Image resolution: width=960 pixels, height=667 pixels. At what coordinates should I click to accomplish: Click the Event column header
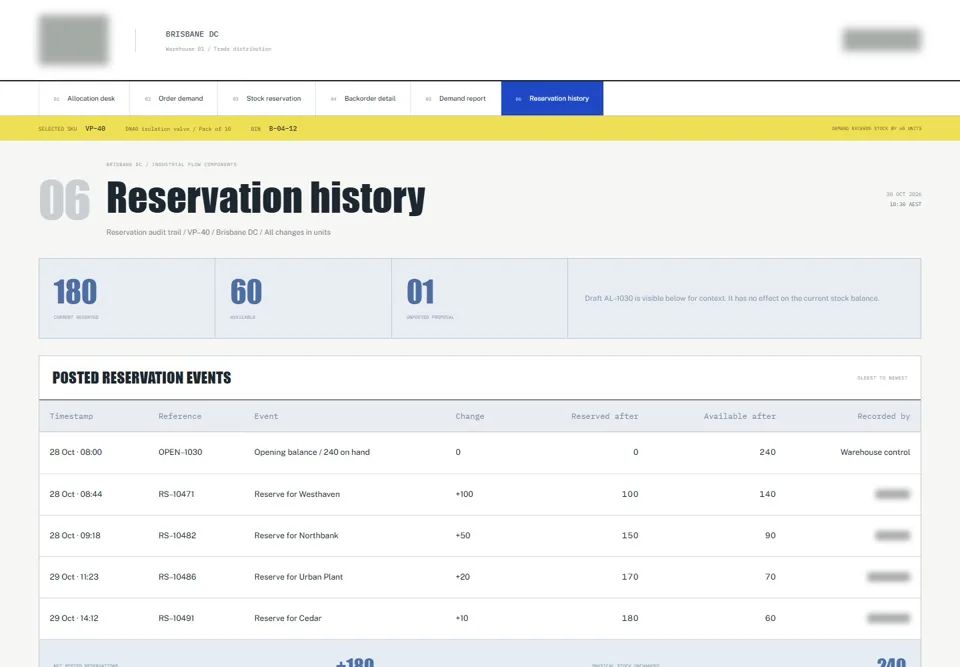coord(266,416)
